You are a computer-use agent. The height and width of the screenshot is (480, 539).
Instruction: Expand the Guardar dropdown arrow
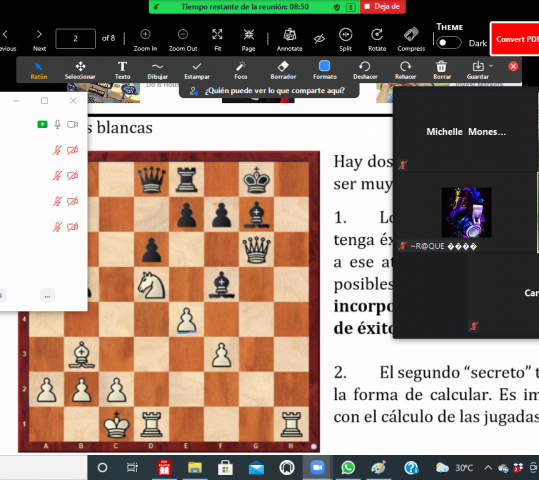tap(491, 66)
